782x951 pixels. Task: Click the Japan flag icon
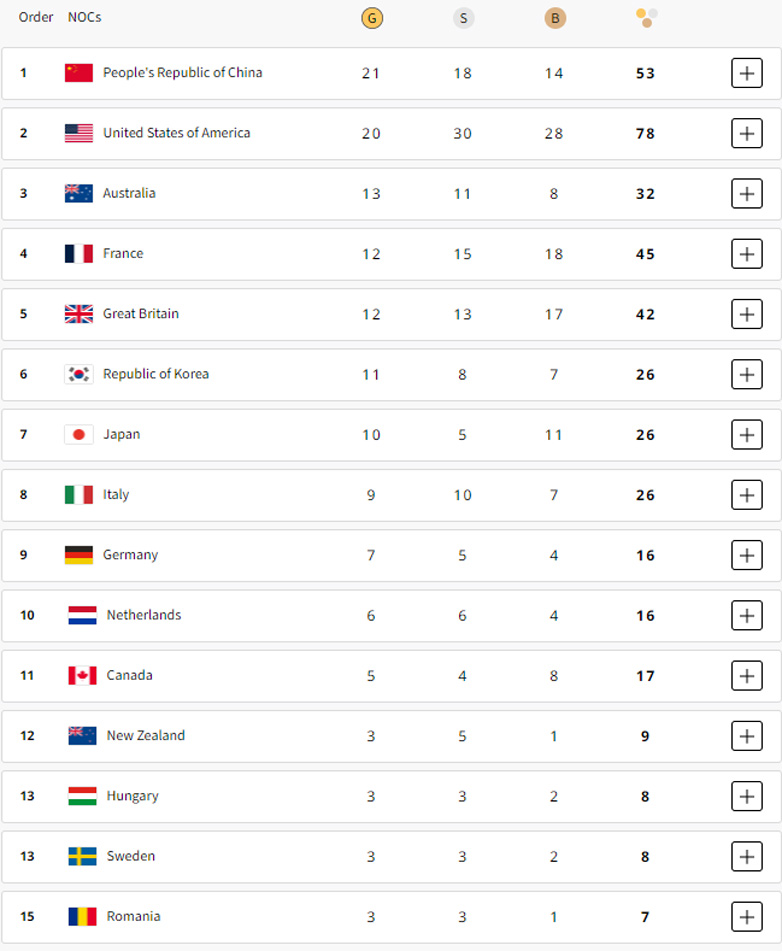click(79, 434)
